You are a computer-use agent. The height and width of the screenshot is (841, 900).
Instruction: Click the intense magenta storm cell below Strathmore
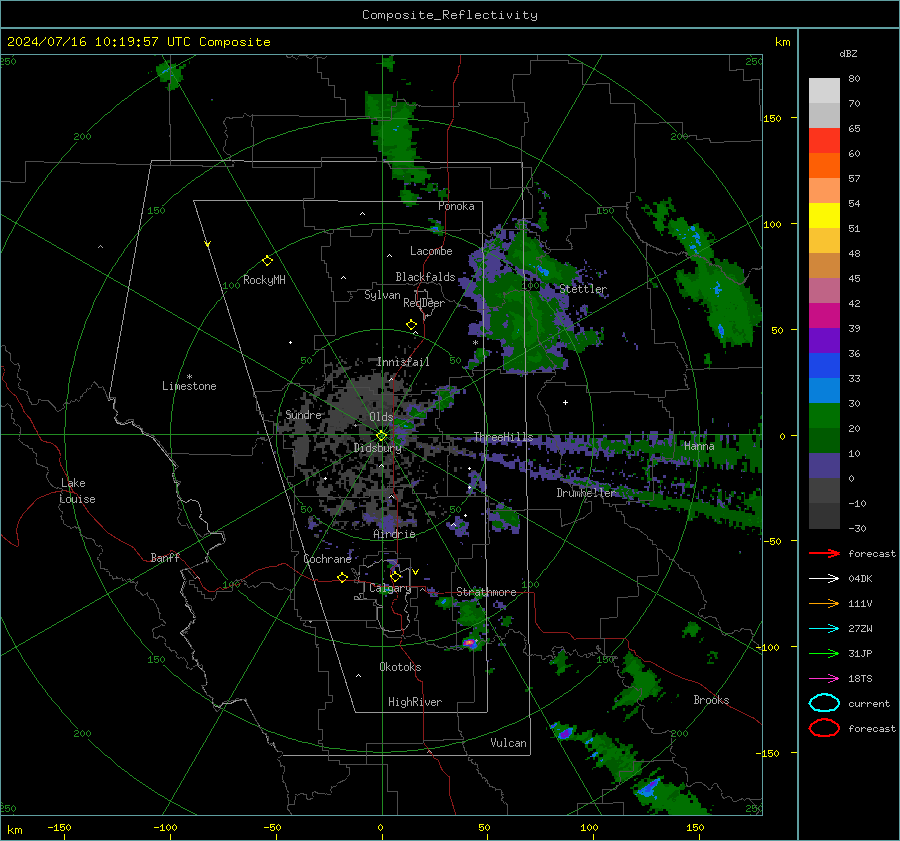(x=470, y=642)
